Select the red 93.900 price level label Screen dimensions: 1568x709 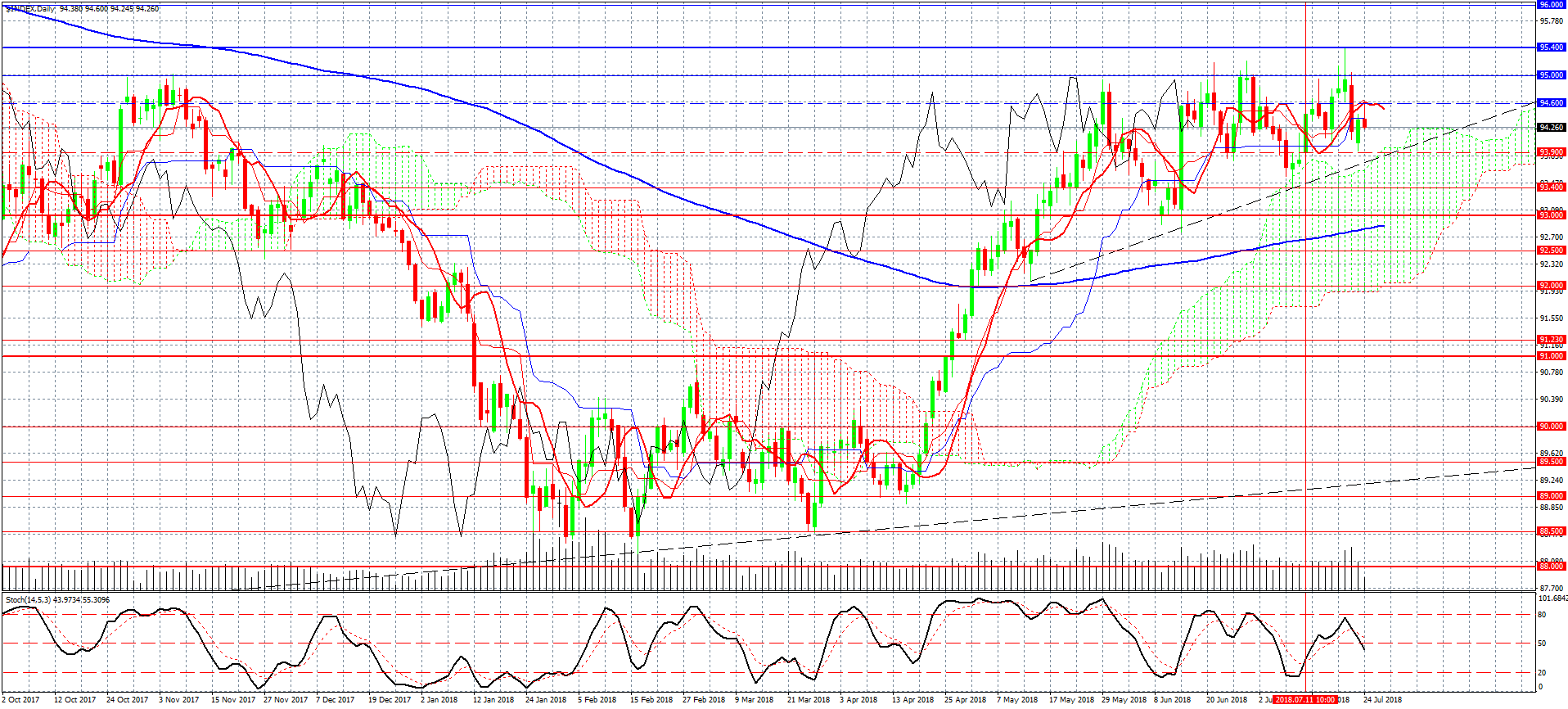pyautogui.click(x=1552, y=152)
